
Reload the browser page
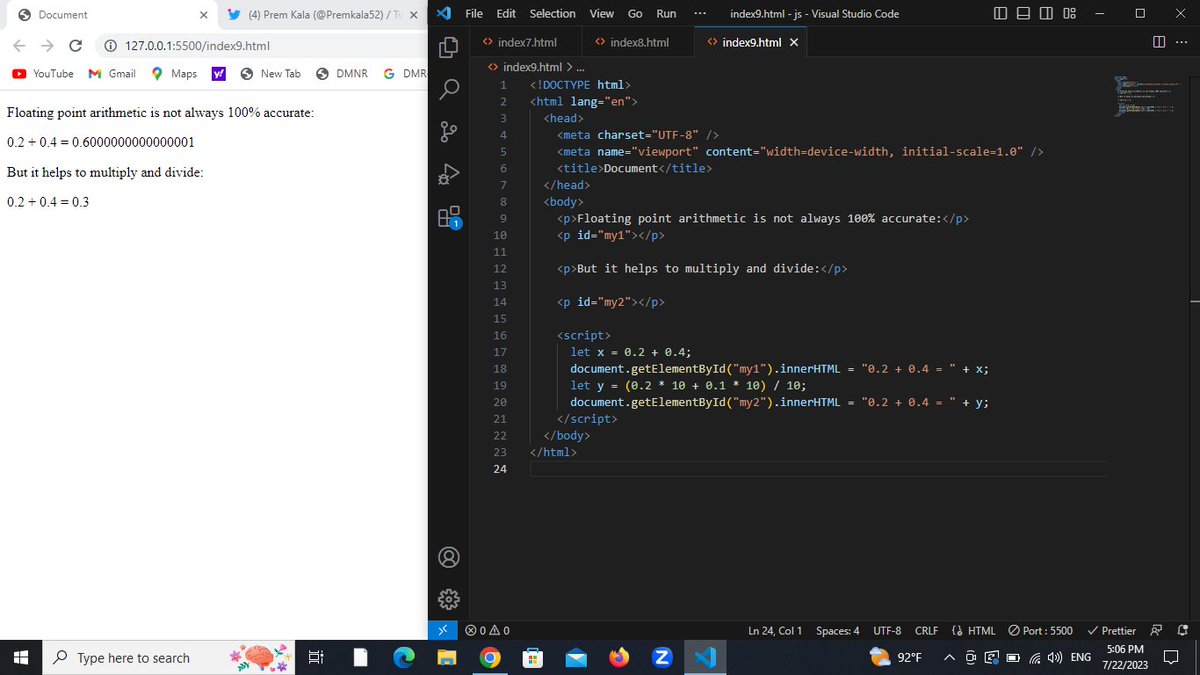point(75,46)
